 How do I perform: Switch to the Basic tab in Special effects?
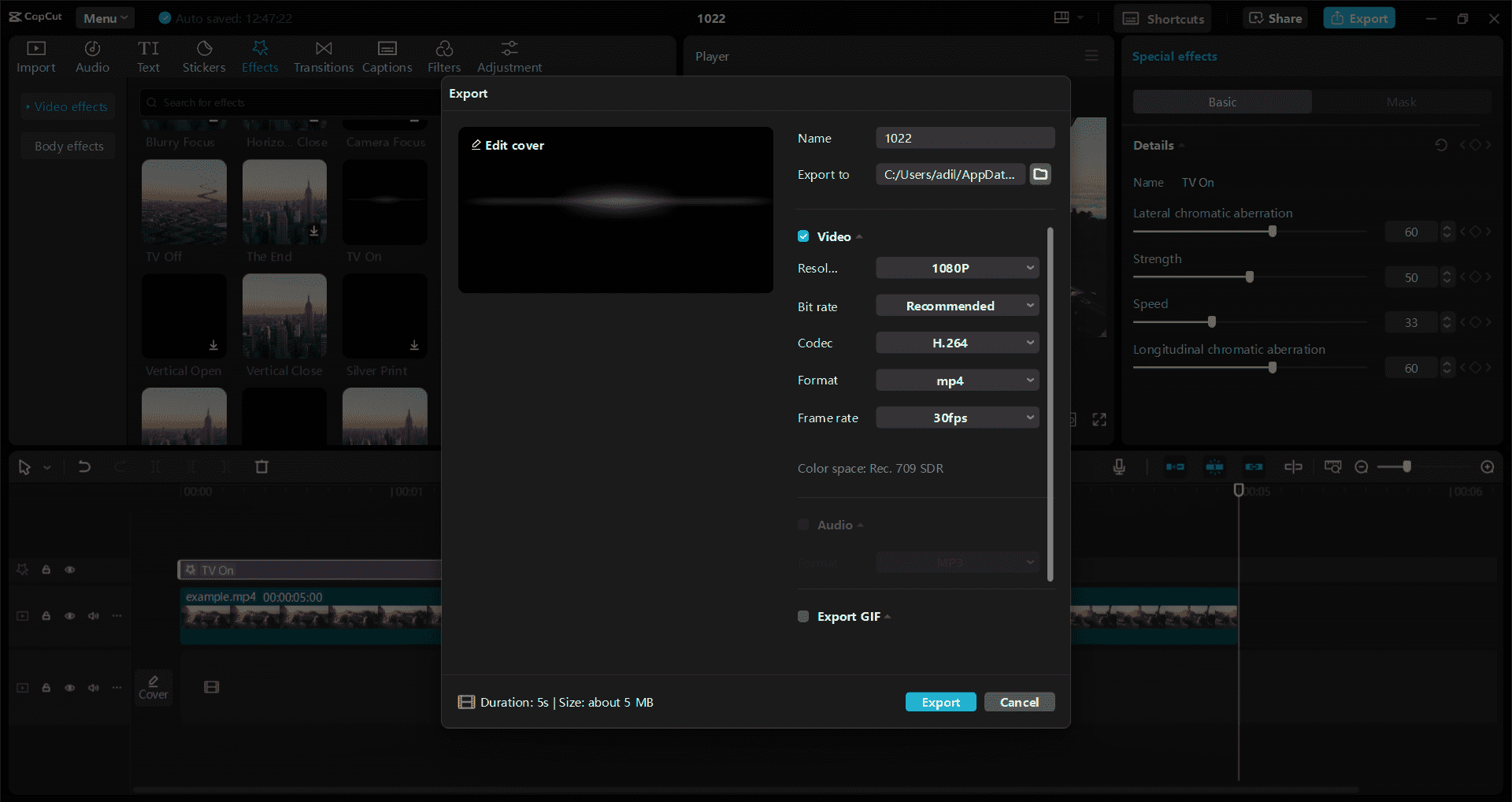(1222, 102)
